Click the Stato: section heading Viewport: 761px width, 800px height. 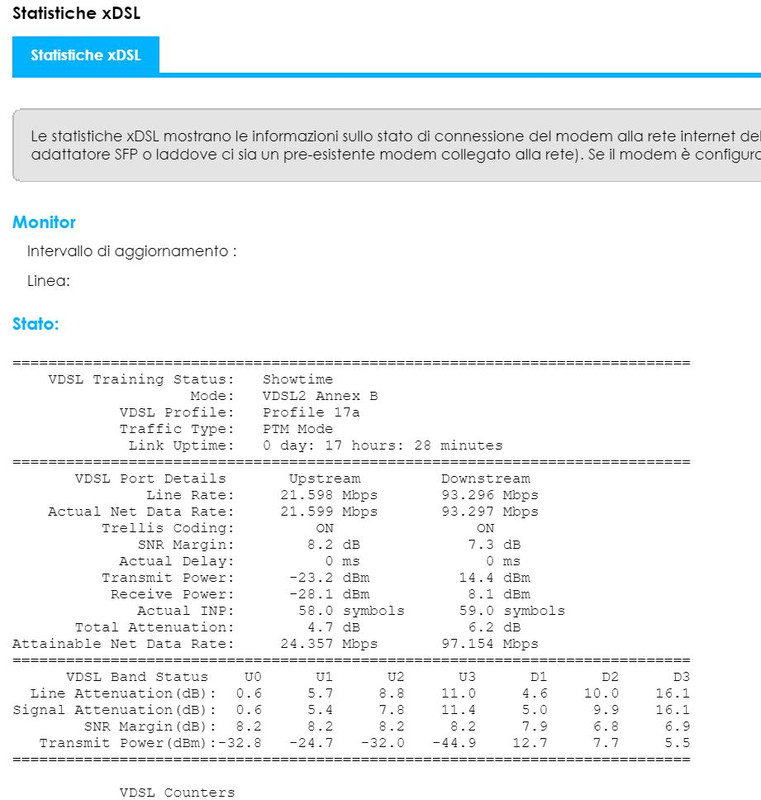tap(36, 323)
